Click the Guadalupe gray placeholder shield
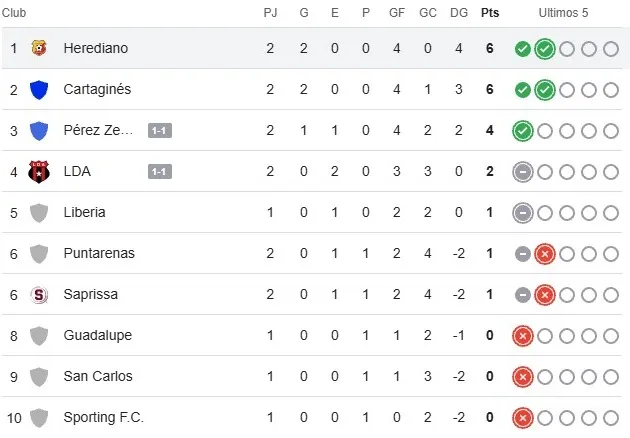The width and height of the screenshot is (630, 438). (x=39, y=335)
